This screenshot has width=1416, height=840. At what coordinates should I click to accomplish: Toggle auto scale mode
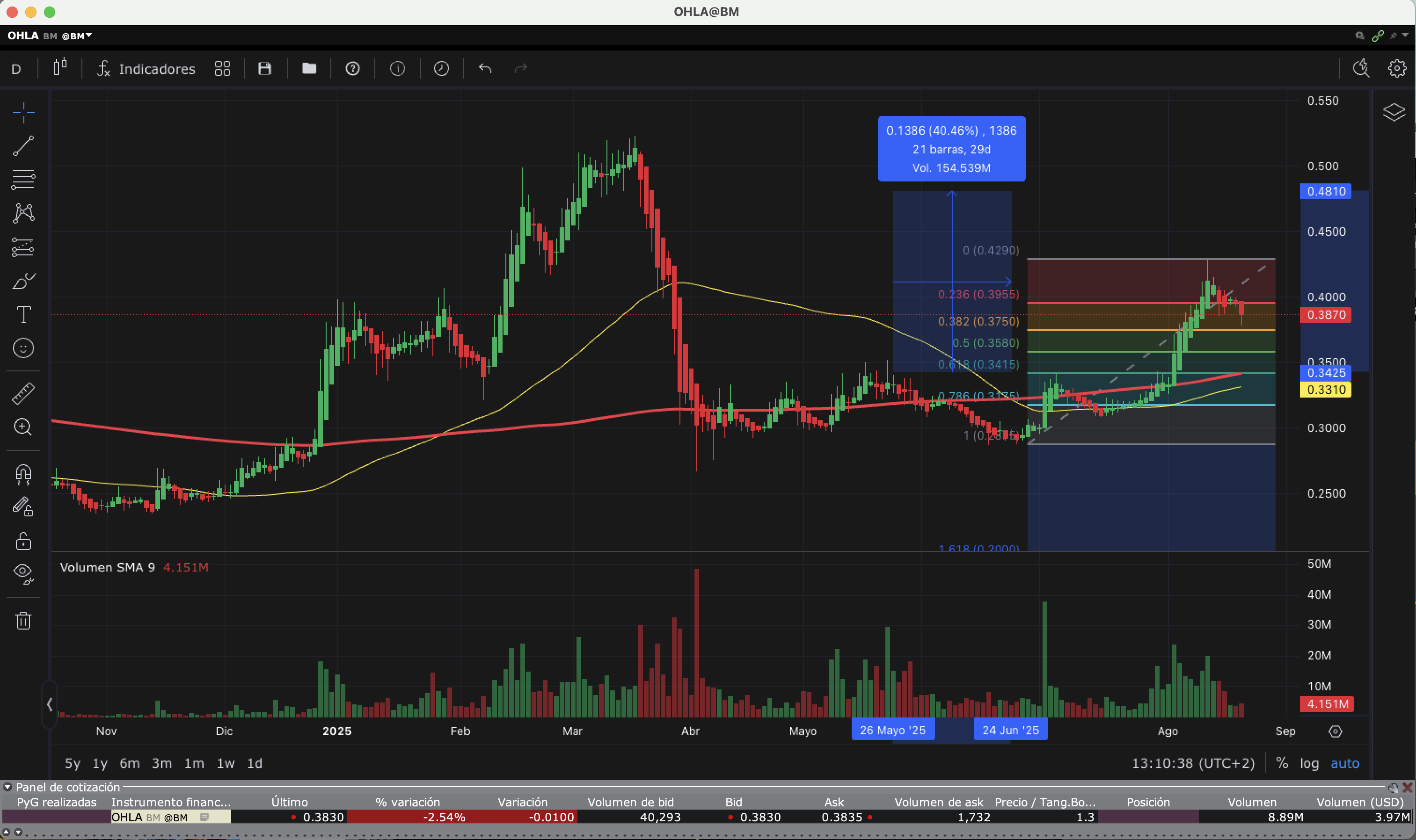click(1345, 764)
